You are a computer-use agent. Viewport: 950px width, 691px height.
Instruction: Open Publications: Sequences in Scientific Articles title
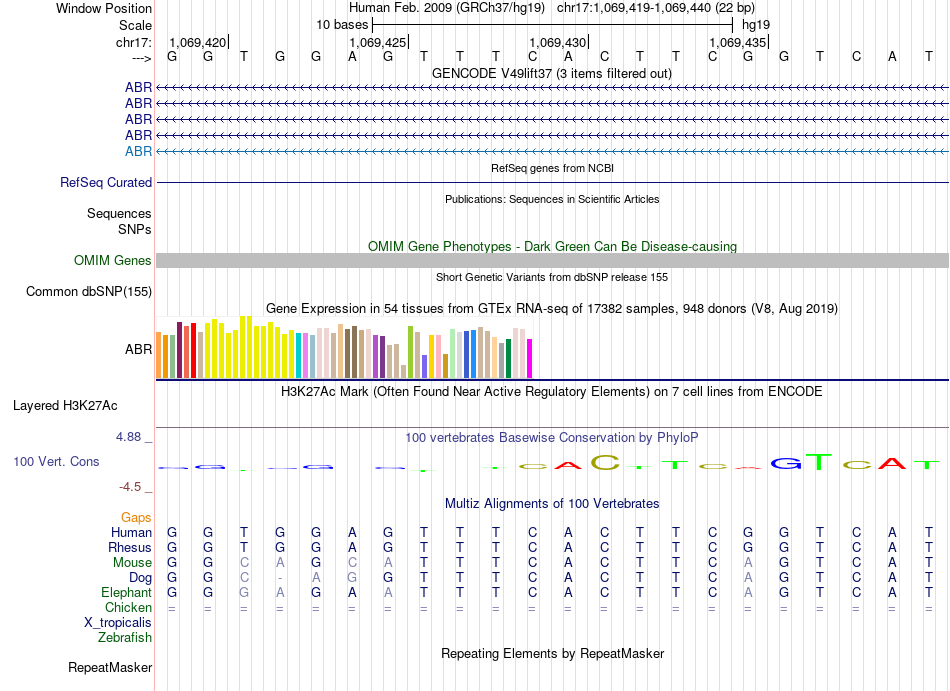tap(552, 199)
